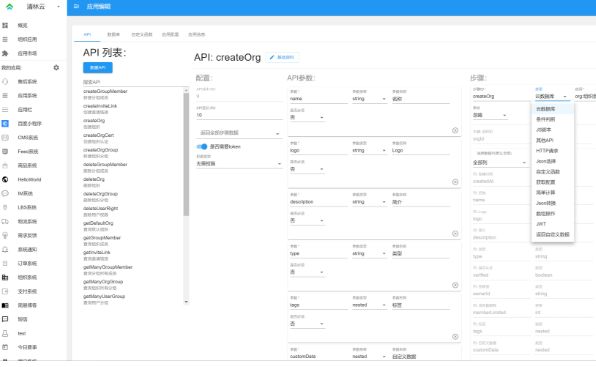Viewport: 596px width, 367px height.
Task: Switch to the 数据库 tab
Action: coord(113,35)
